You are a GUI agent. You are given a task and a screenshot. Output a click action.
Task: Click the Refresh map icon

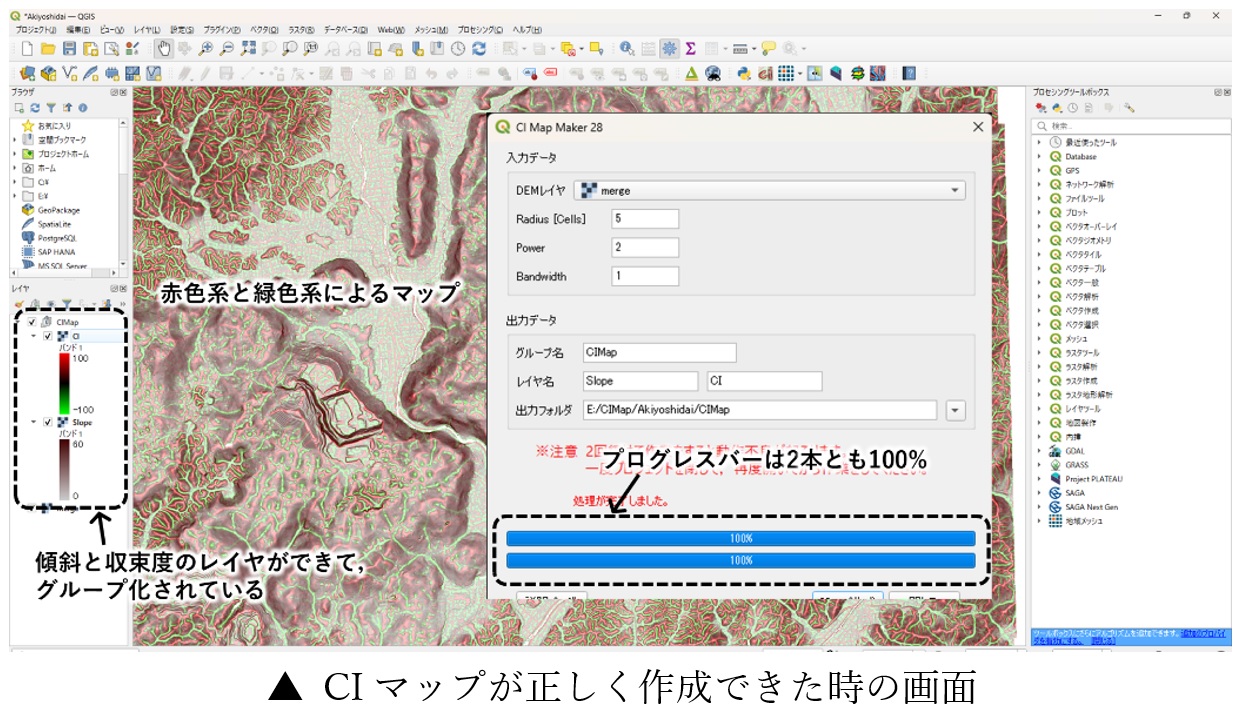coord(479,48)
